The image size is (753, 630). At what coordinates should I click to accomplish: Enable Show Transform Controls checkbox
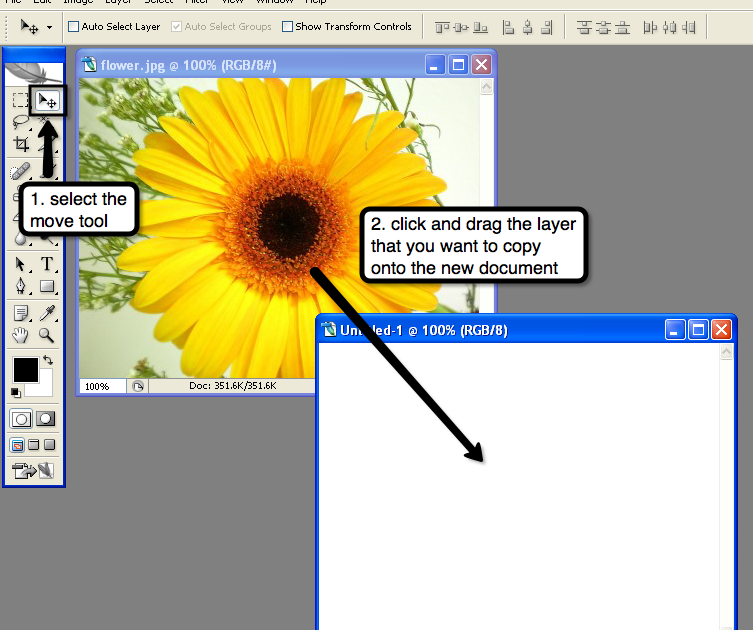tap(287, 26)
